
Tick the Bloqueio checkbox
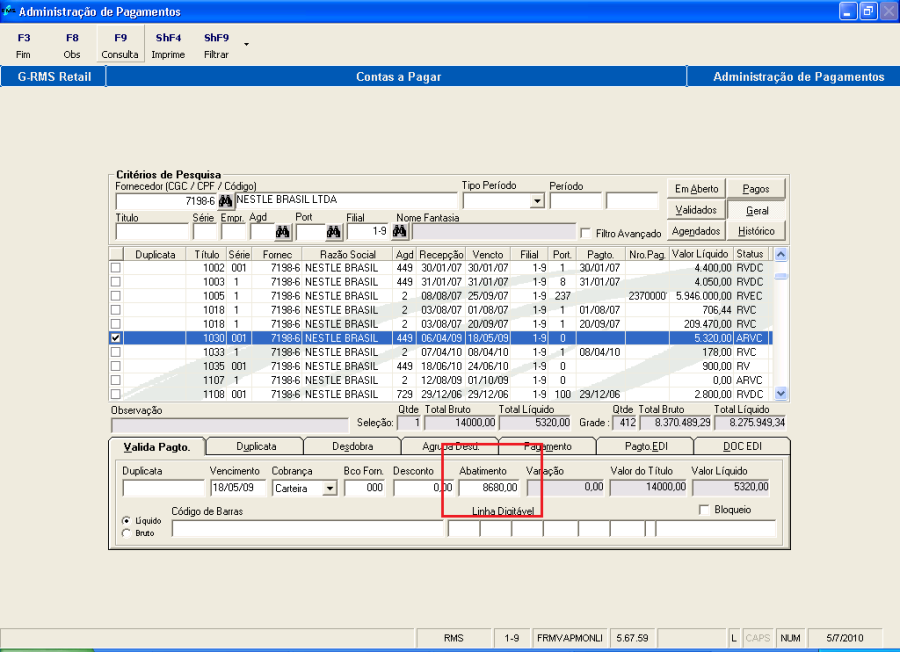click(704, 510)
